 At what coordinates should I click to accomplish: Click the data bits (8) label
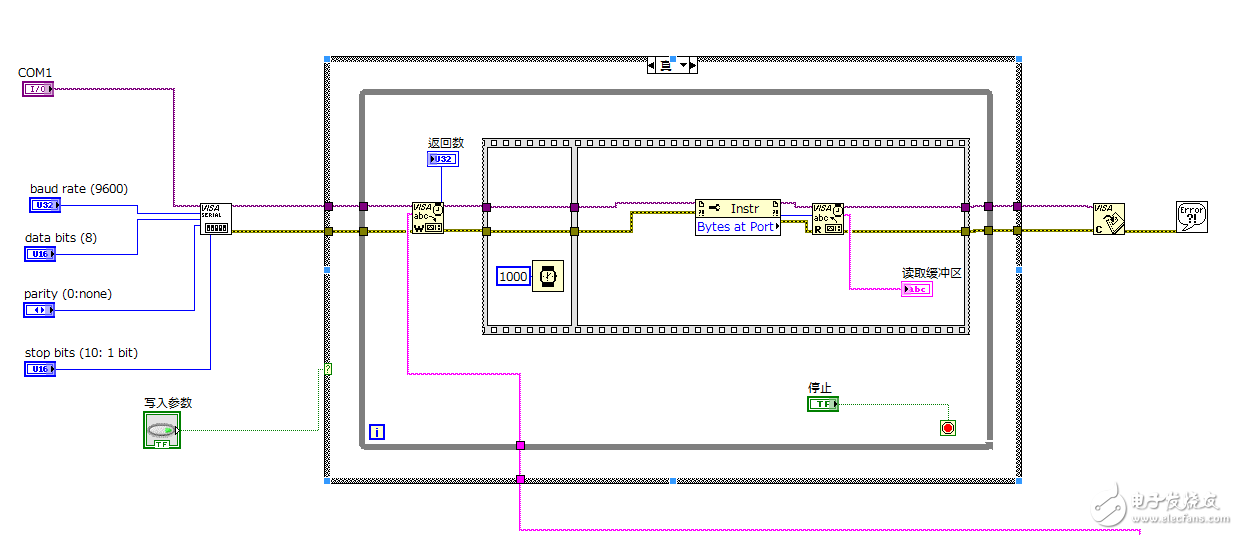pos(61,238)
